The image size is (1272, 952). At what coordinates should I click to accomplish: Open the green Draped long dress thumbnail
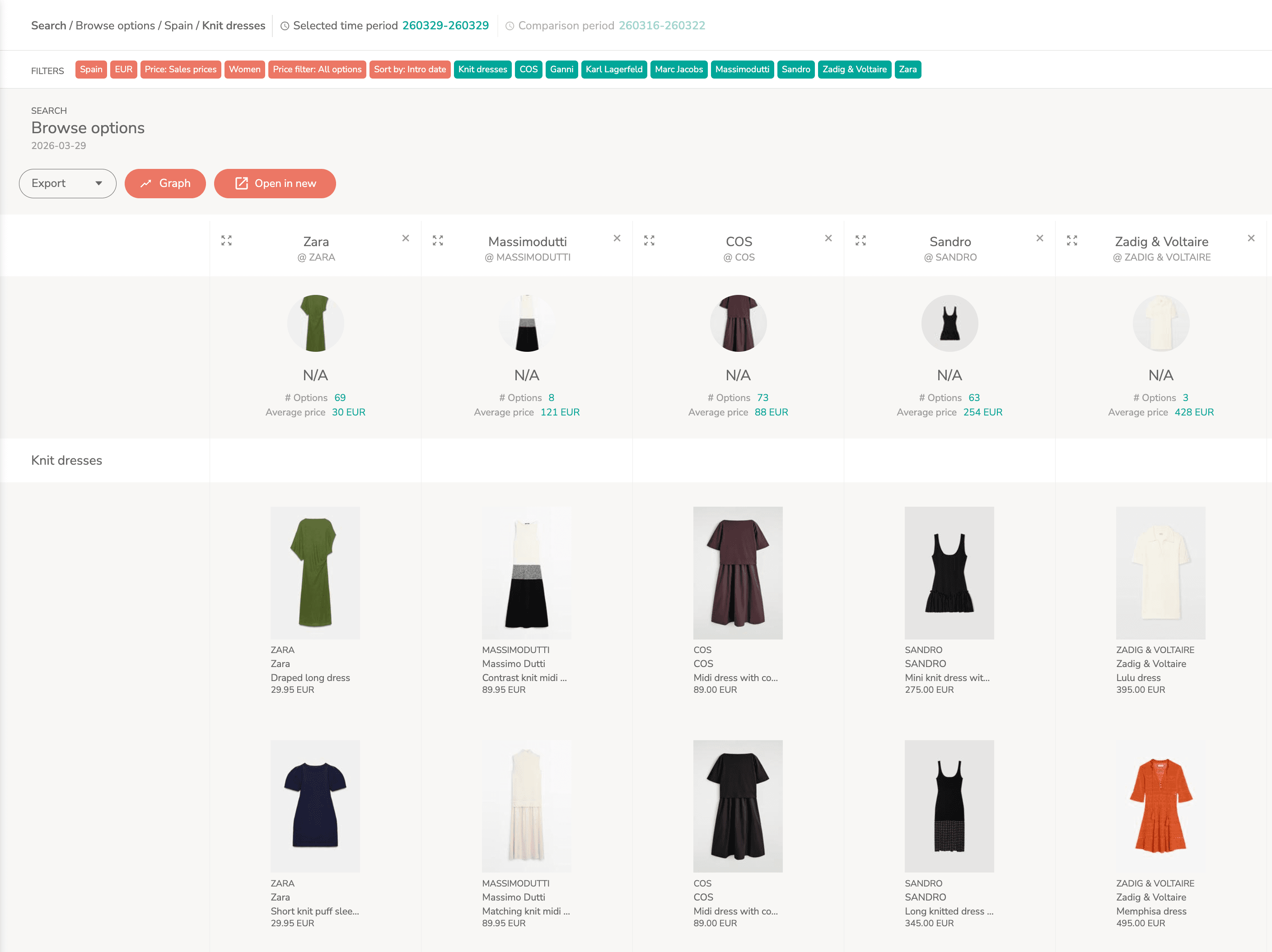[315, 573]
